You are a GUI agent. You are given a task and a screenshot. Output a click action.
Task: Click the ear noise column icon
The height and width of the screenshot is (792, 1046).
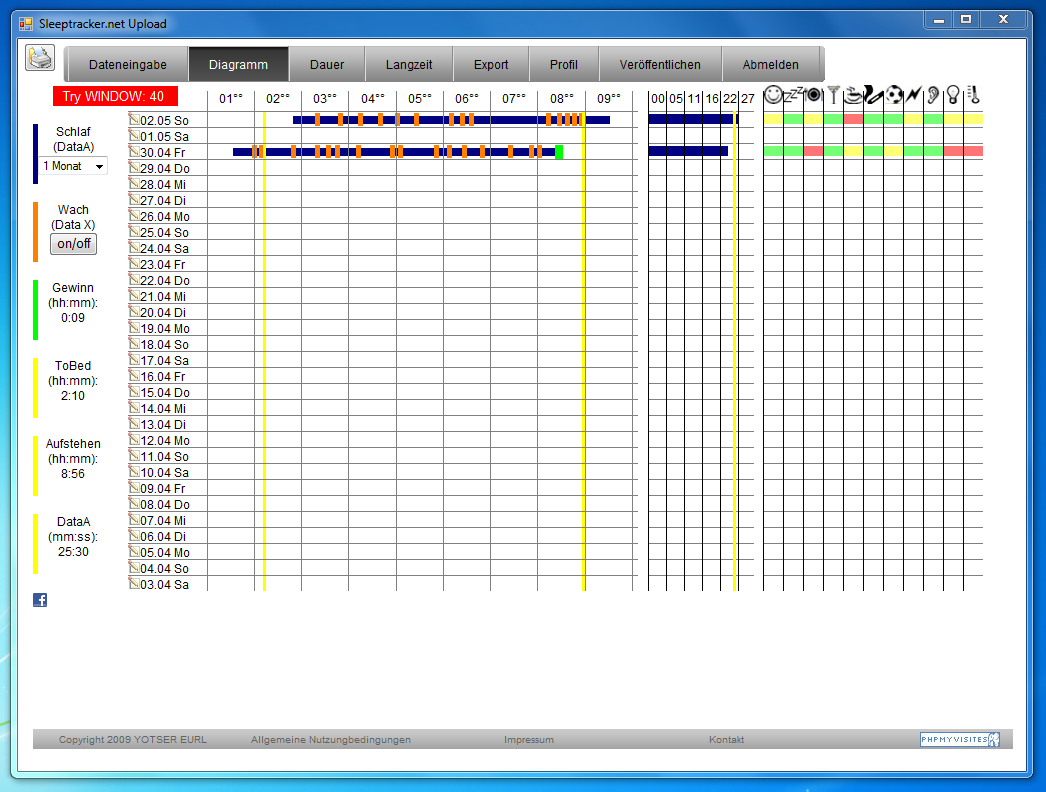(x=933, y=95)
